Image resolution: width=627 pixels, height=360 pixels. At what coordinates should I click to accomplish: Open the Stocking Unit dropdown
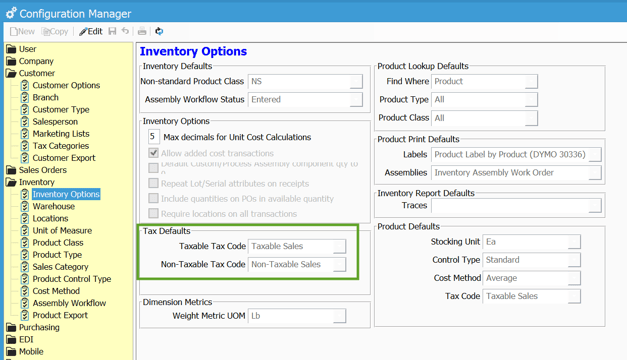574,242
